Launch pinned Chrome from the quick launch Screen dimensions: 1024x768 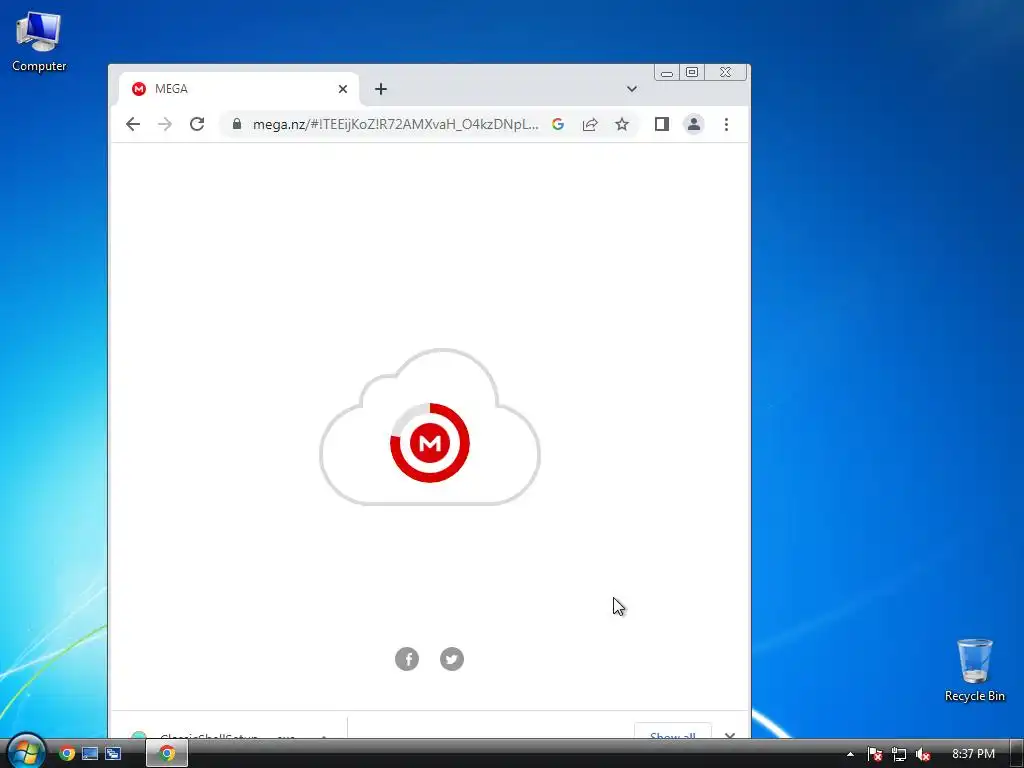click(67, 754)
